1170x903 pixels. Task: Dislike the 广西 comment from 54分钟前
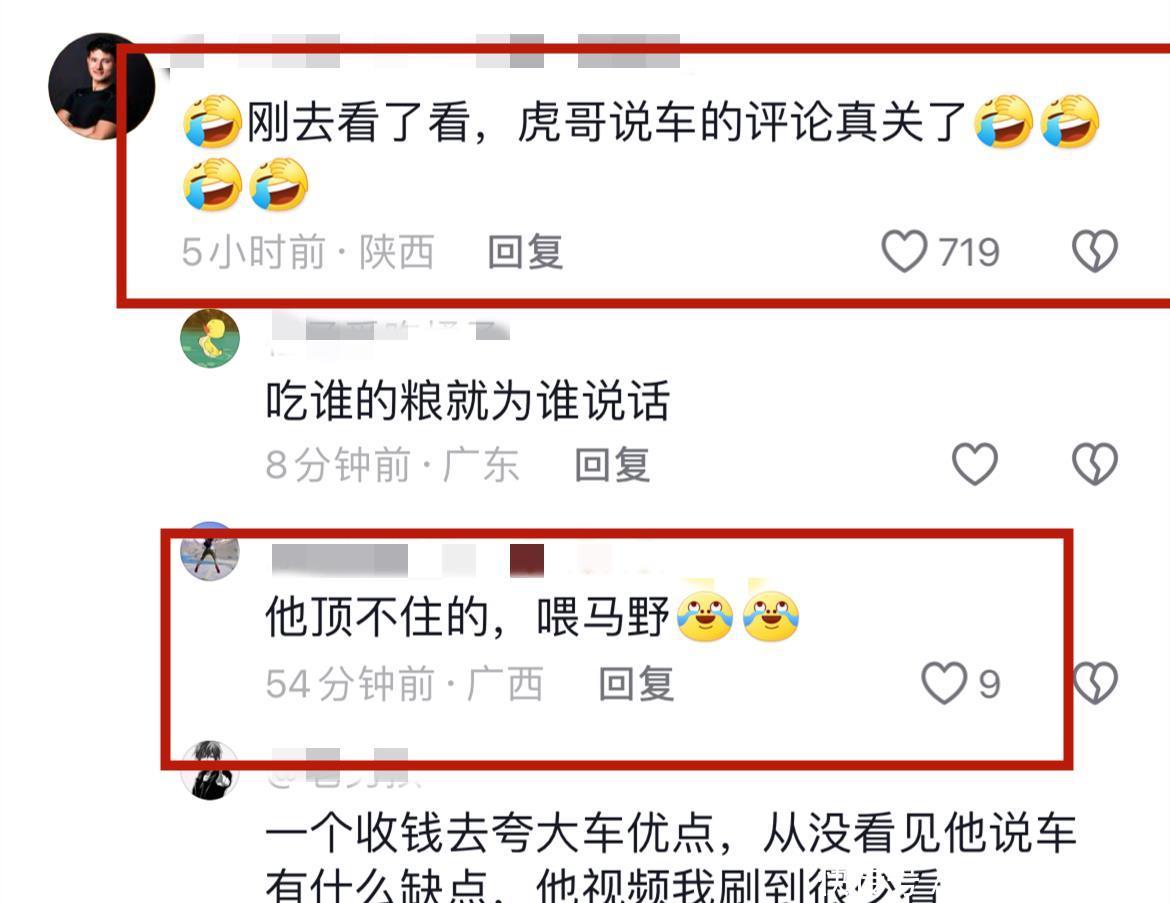(1095, 683)
